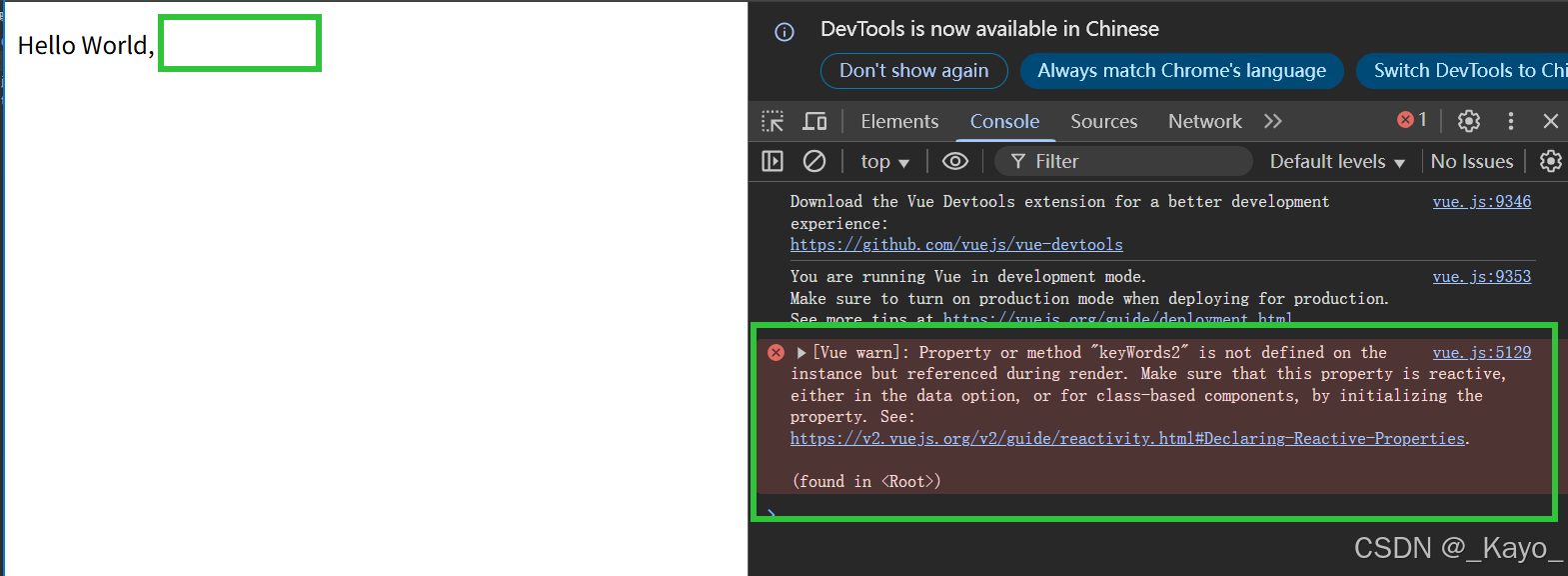Open source link vue.js:9346
This screenshot has height=576, width=1568.
coord(1481,202)
